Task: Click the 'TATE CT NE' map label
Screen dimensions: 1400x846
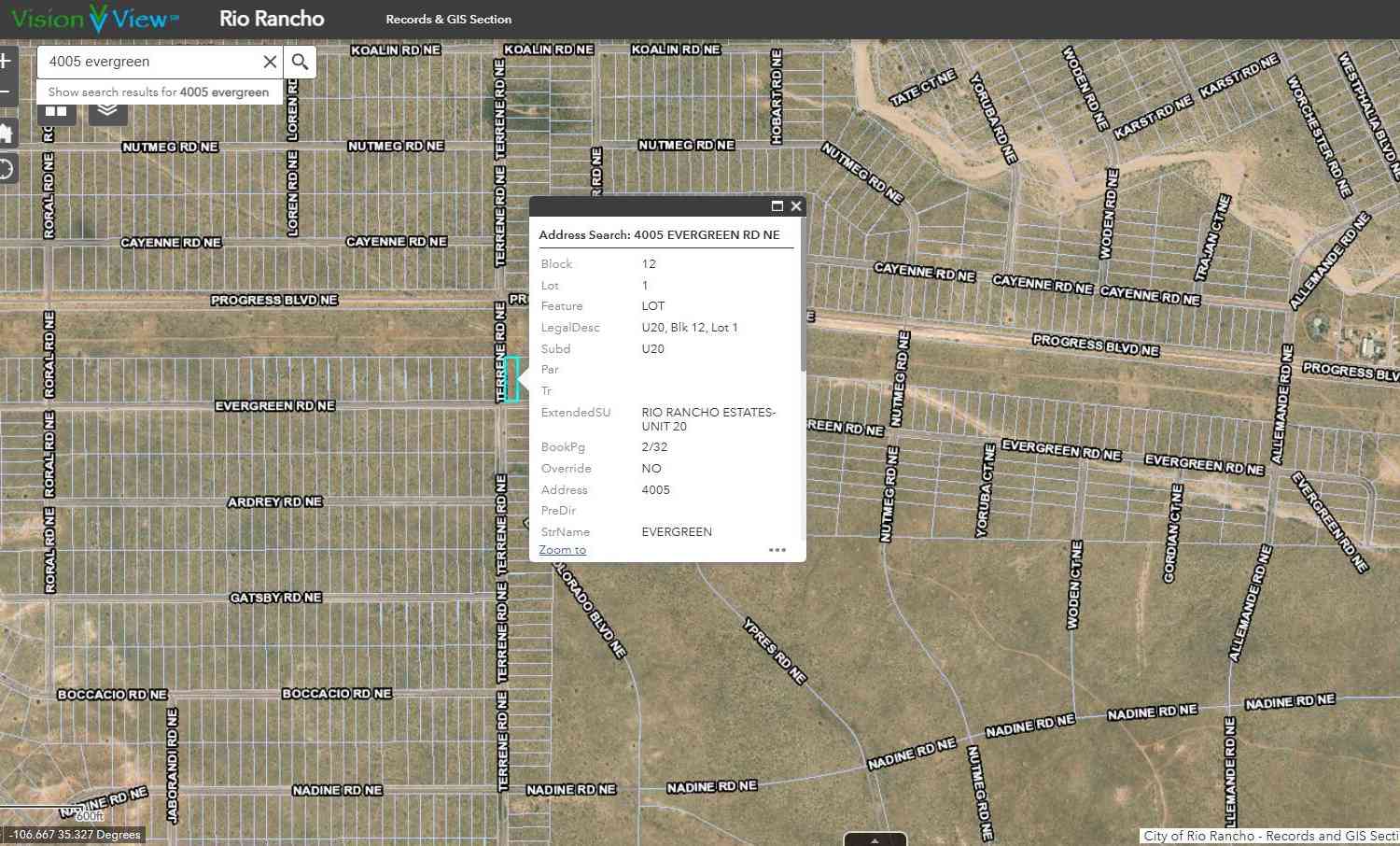Action: point(923,88)
